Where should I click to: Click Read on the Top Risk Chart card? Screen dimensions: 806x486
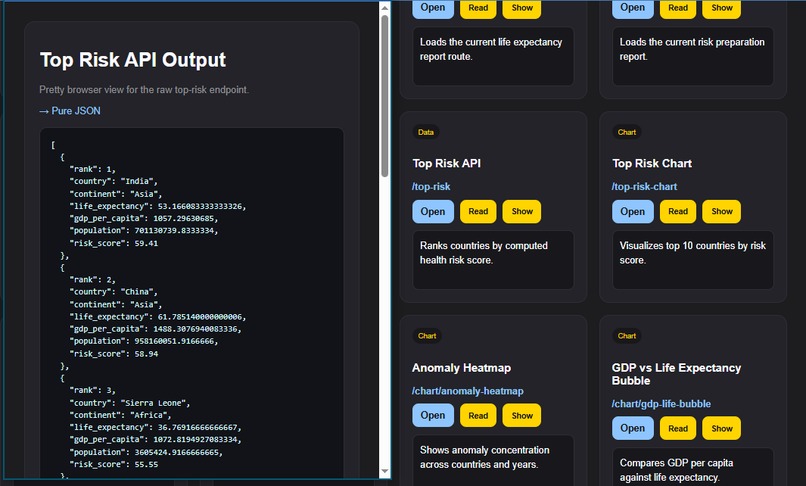coord(677,211)
